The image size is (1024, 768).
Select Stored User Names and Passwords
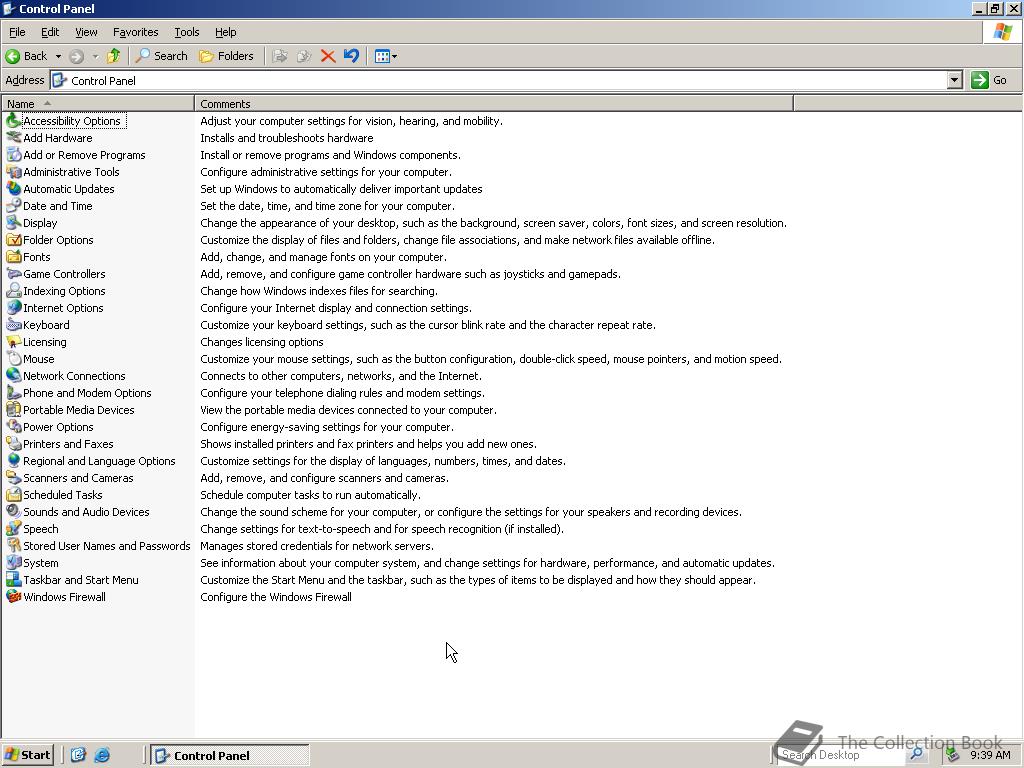tap(106, 545)
